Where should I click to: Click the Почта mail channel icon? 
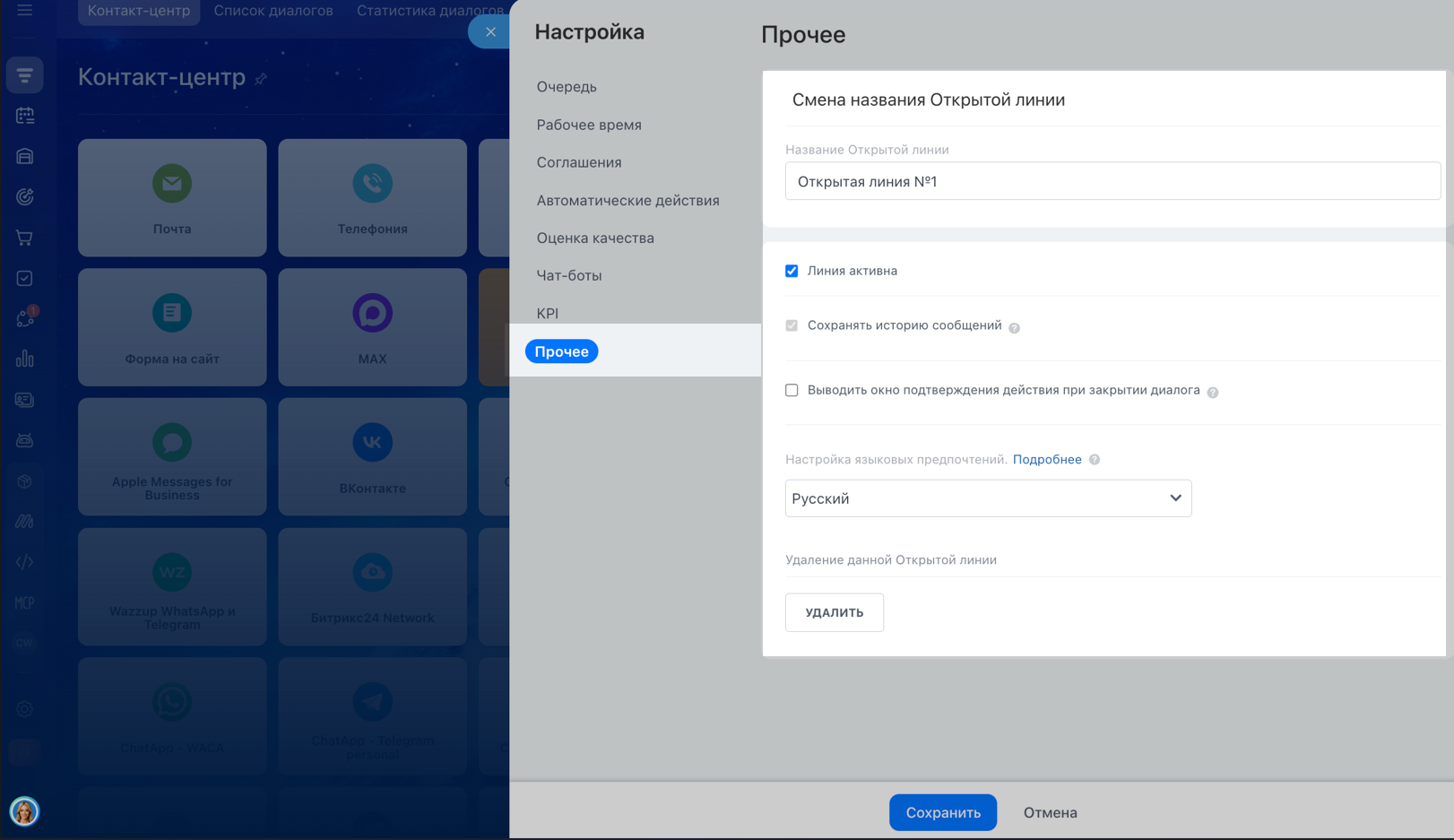[x=172, y=184]
